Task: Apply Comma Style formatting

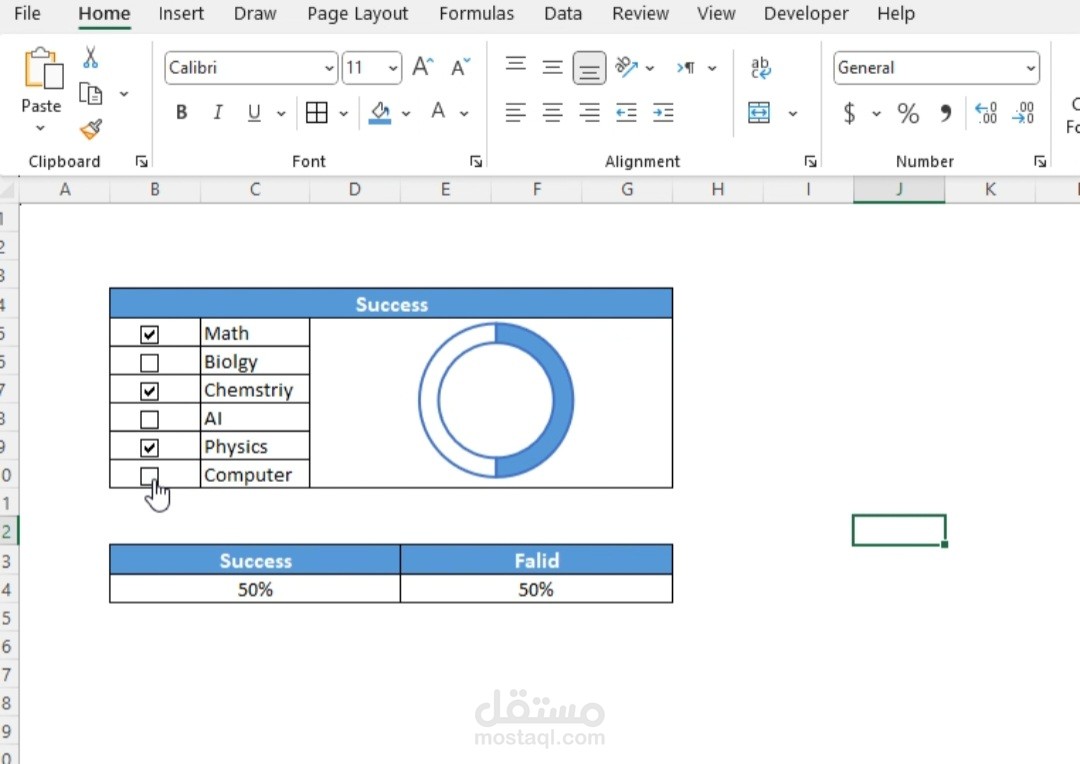Action: (x=944, y=113)
